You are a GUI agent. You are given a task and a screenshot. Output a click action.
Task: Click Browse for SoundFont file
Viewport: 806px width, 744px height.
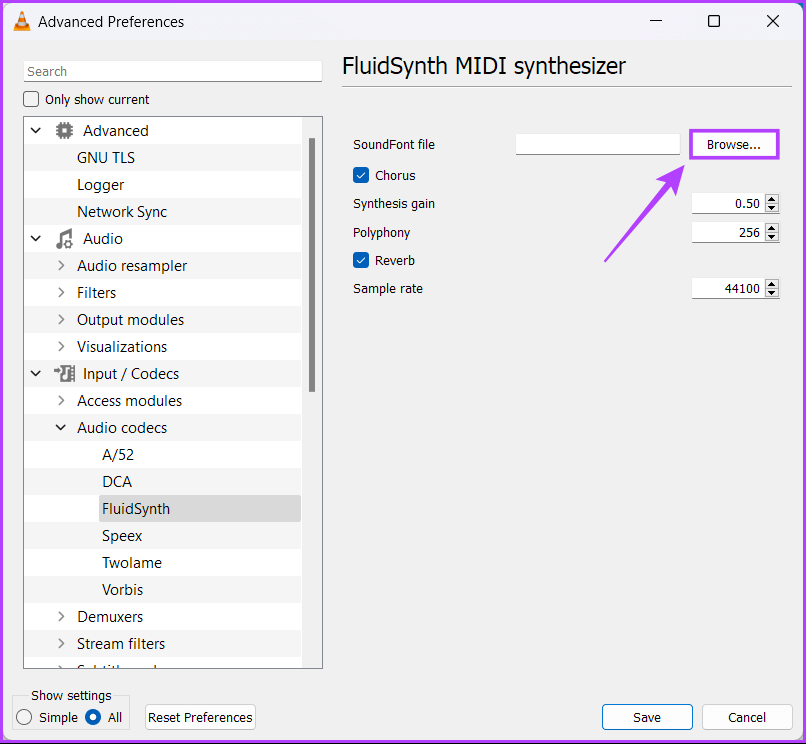734,144
